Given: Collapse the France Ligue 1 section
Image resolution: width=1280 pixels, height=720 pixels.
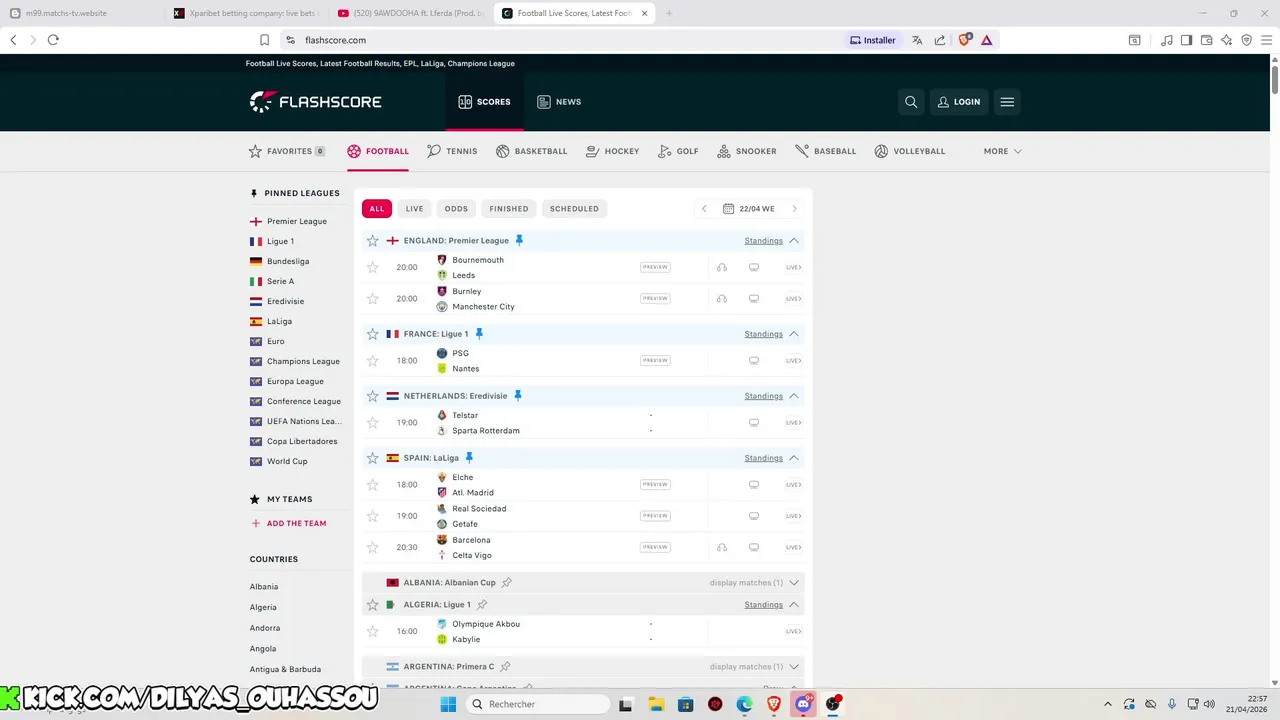Looking at the screenshot, I should (794, 334).
